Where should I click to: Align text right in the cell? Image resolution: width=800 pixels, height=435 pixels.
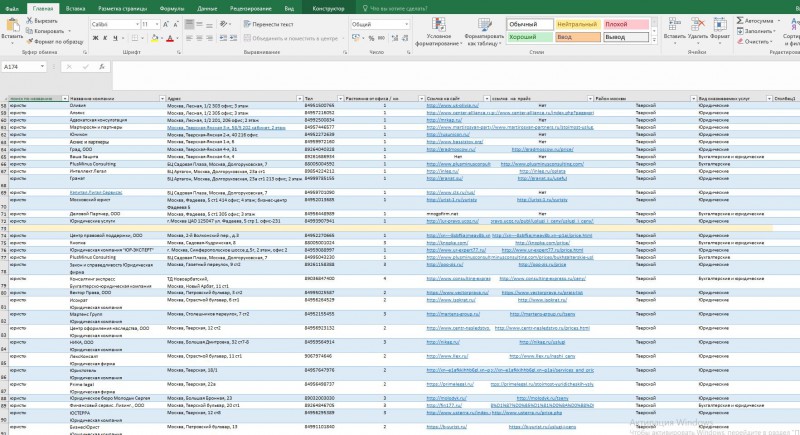point(209,38)
